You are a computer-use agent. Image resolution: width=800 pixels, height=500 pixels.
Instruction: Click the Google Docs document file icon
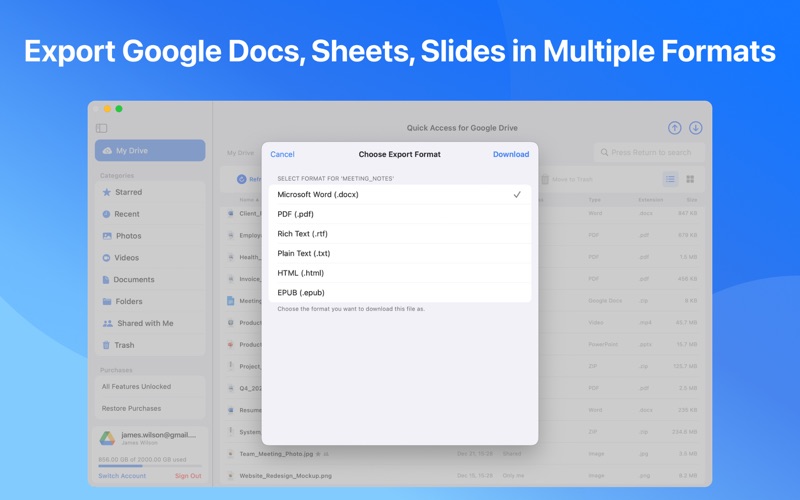231,301
